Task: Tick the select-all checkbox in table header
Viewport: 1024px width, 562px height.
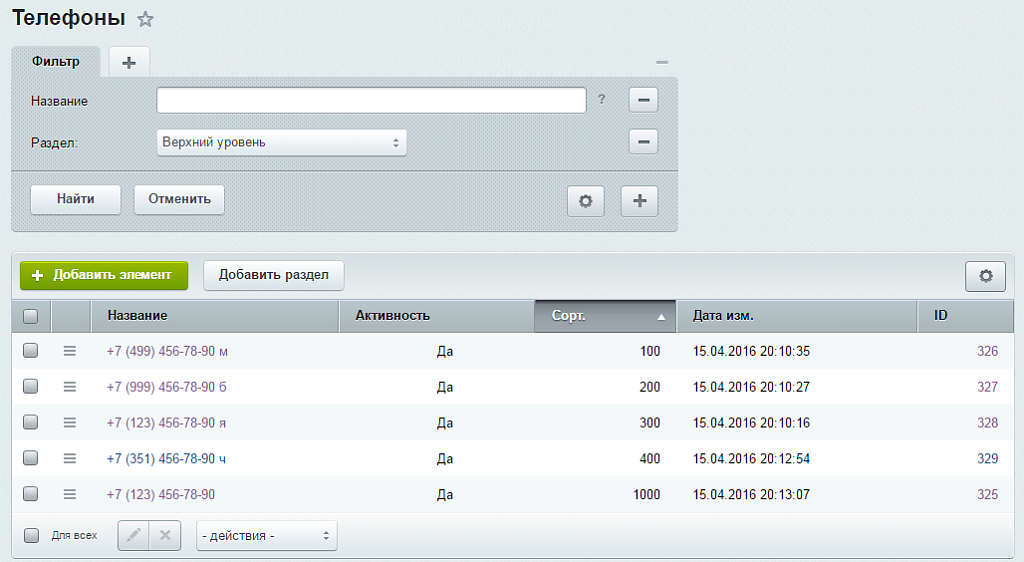Action: tap(30, 316)
